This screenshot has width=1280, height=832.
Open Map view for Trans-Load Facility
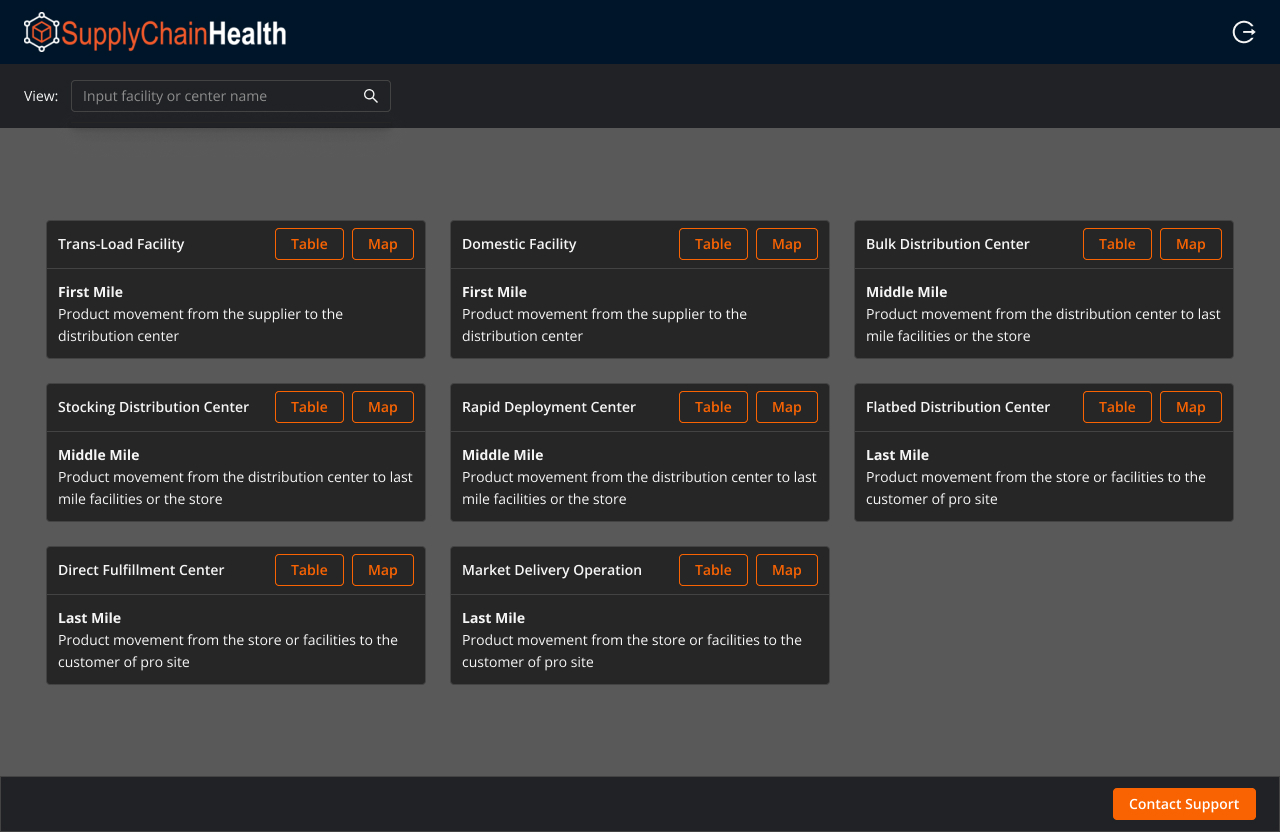point(382,244)
